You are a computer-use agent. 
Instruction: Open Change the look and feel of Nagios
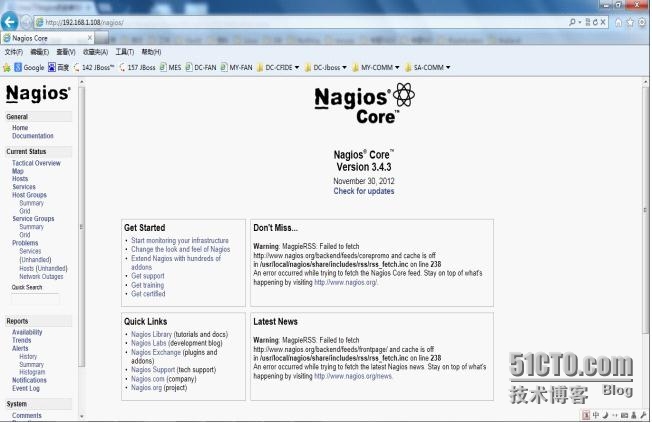[x=180, y=249]
